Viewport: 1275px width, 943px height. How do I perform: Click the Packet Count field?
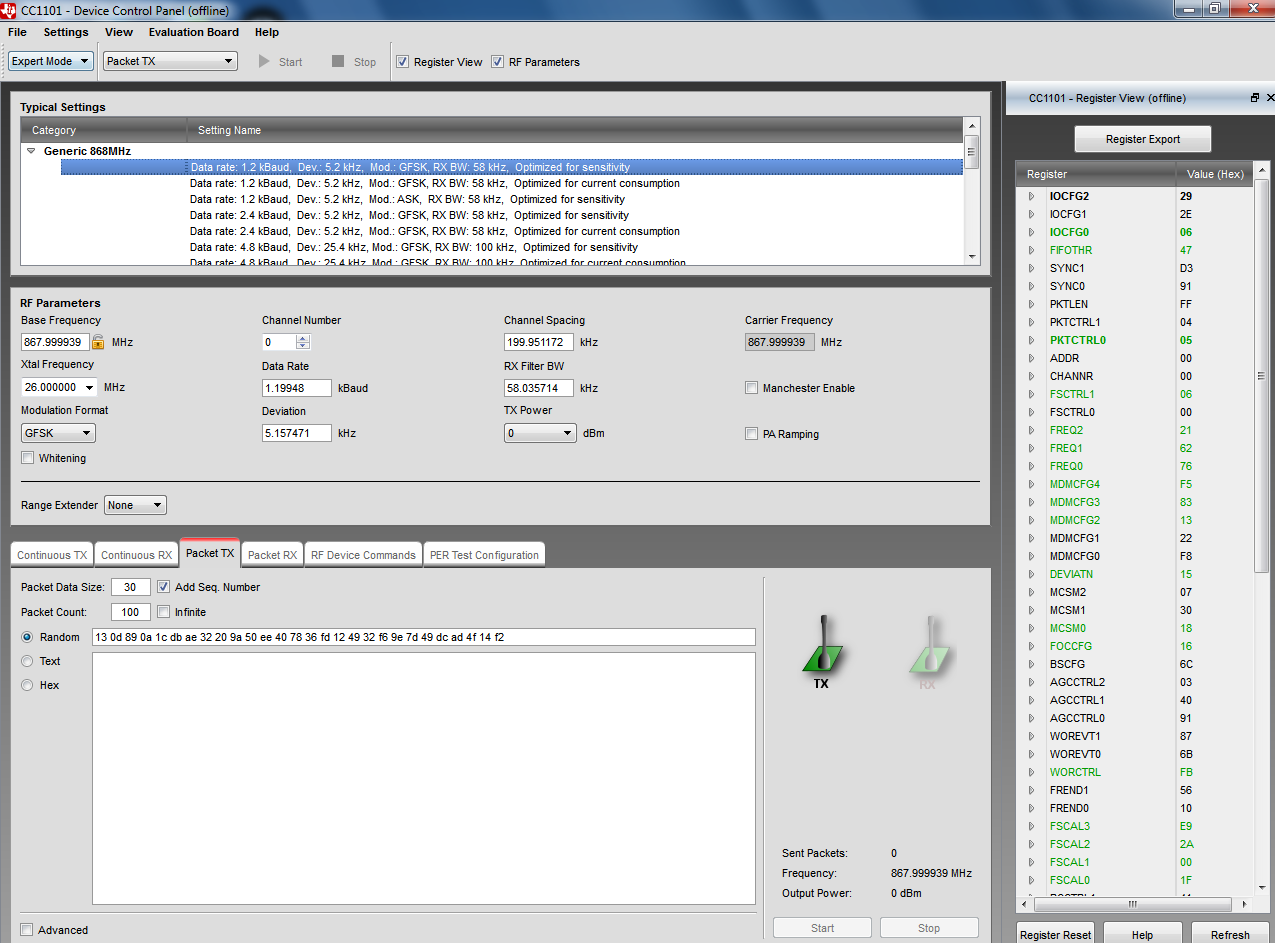[x=130, y=612]
